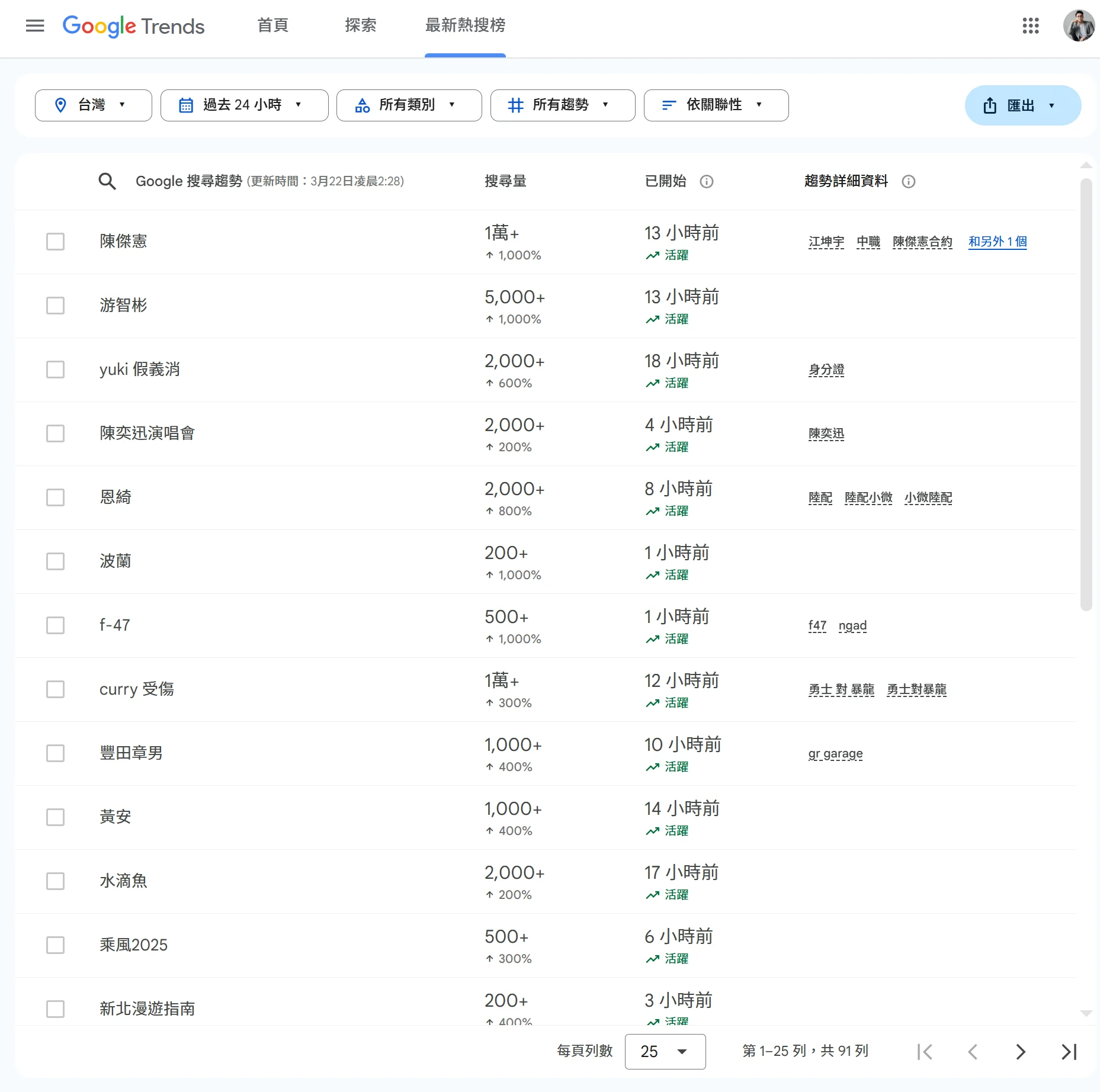This screenshot has width=1100, height=1092.
Task: Click the user profile avatar
Action: [1078, 25]
